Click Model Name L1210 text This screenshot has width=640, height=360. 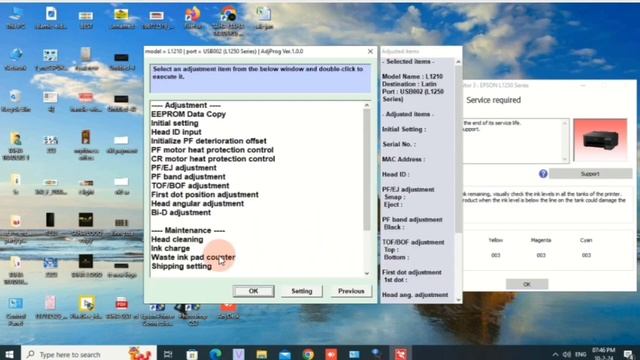click(x=412, y=76)
